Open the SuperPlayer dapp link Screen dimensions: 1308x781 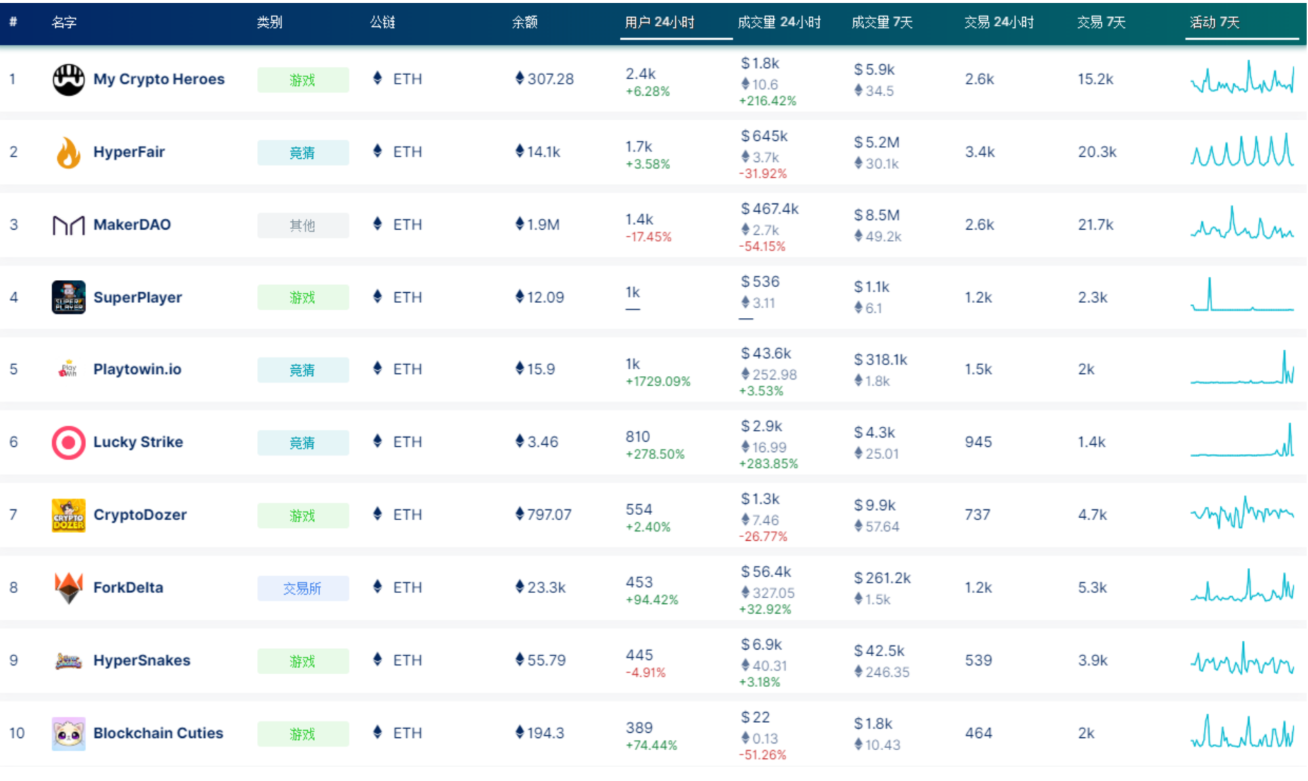coord(138,297)
